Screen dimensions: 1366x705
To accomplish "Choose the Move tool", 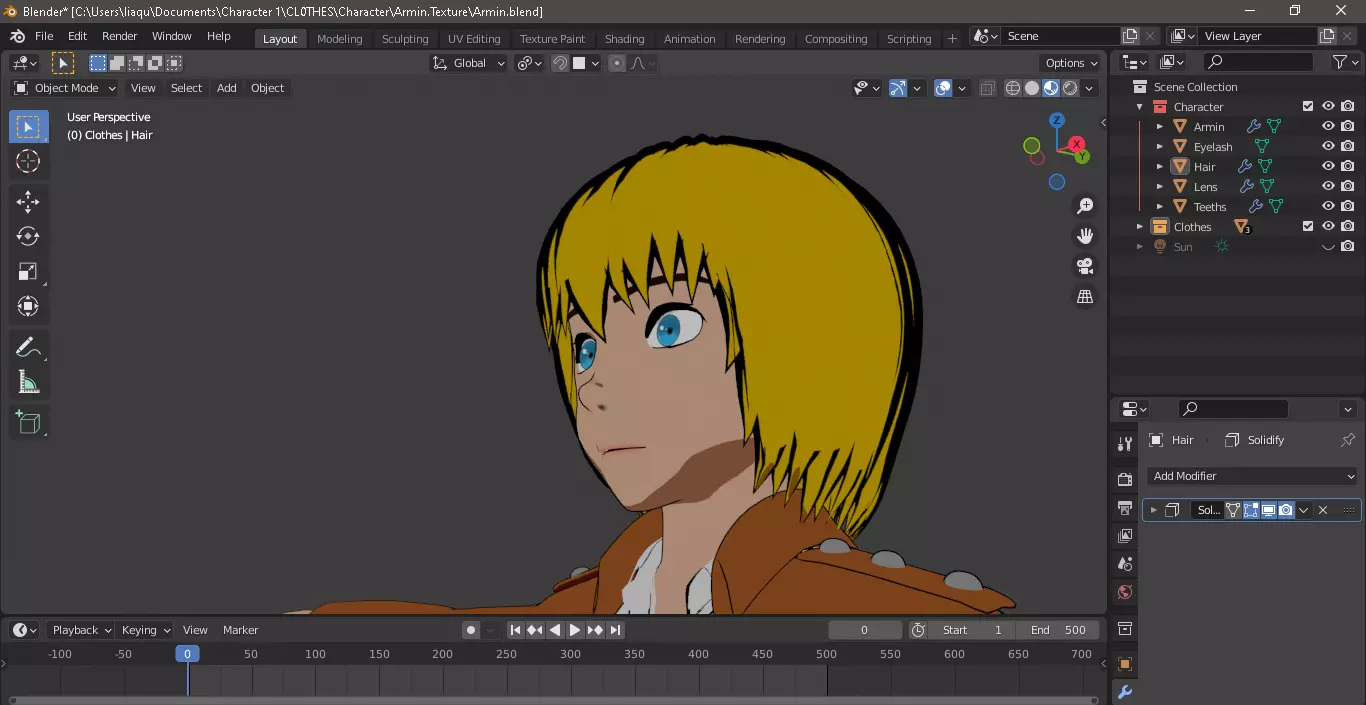I will click(x=28, y=201).
